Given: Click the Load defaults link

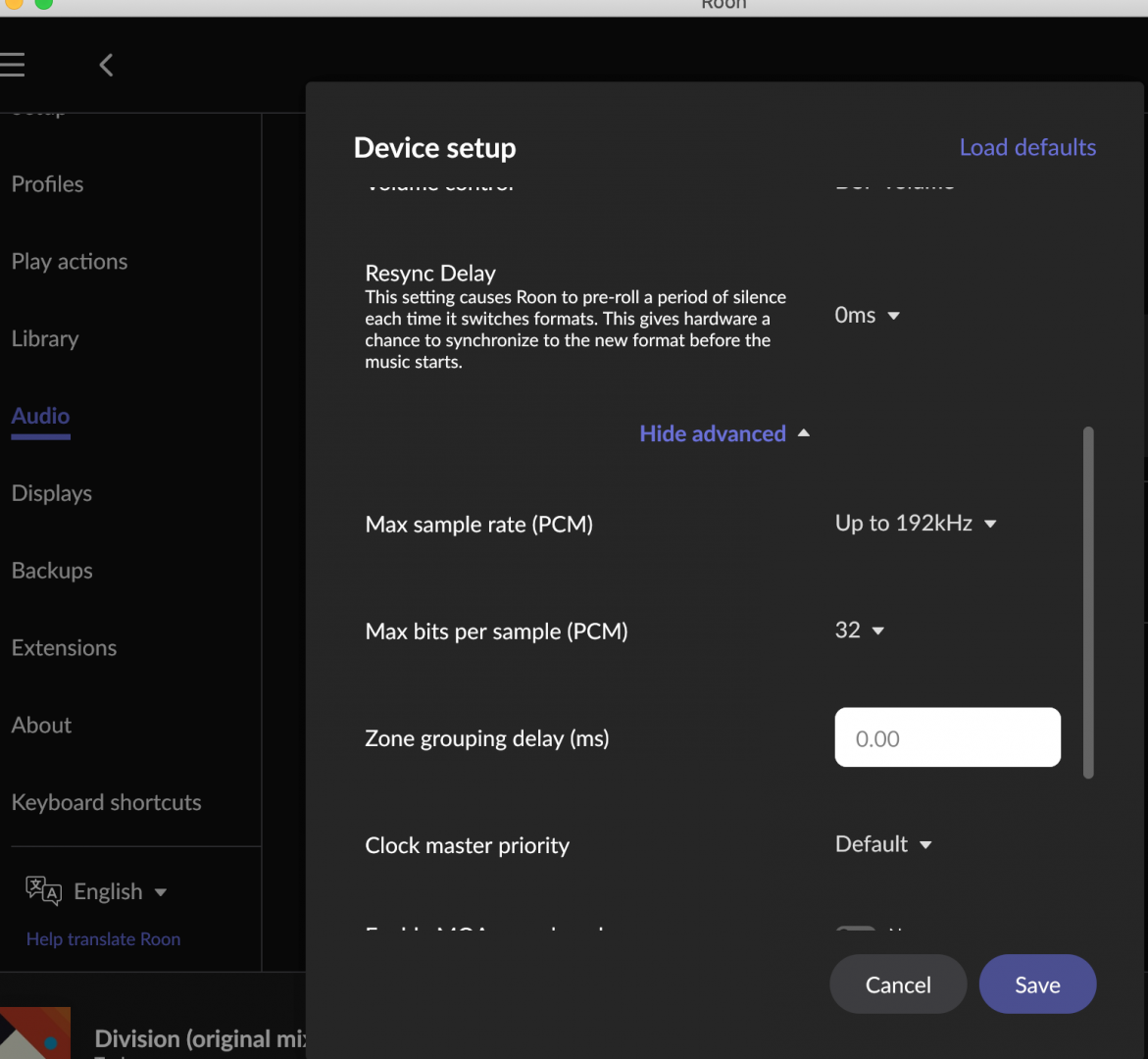Looking at the screenshot, I should click(x=1026, y=147).
